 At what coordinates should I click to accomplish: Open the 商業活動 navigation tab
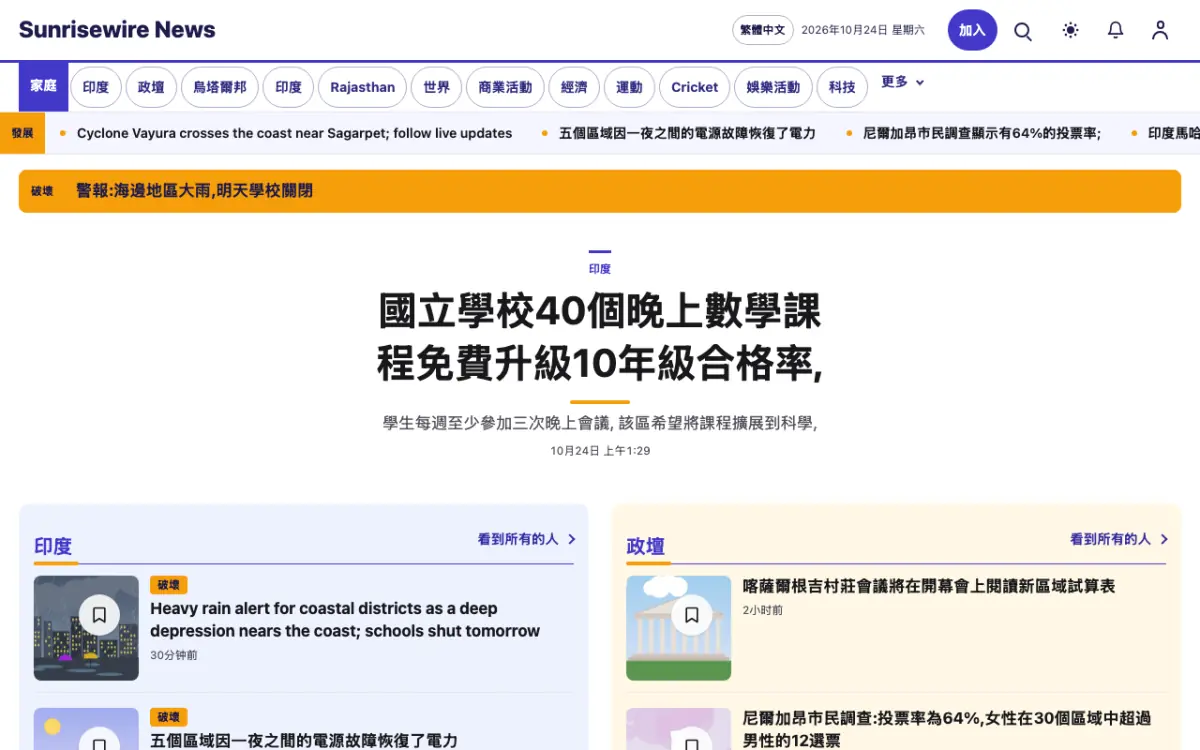pos(505,87)
